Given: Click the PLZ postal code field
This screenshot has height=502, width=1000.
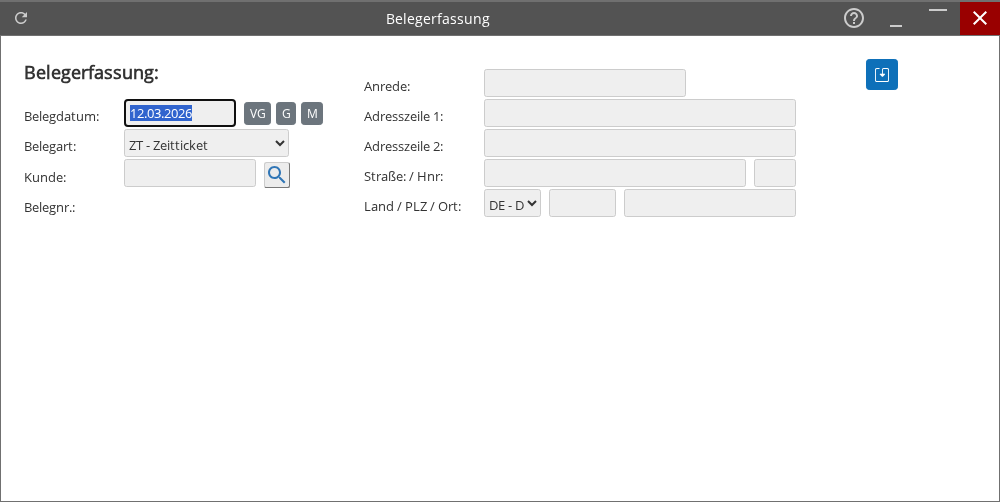Looking at the screenshot, I should (x=582, y=204).
